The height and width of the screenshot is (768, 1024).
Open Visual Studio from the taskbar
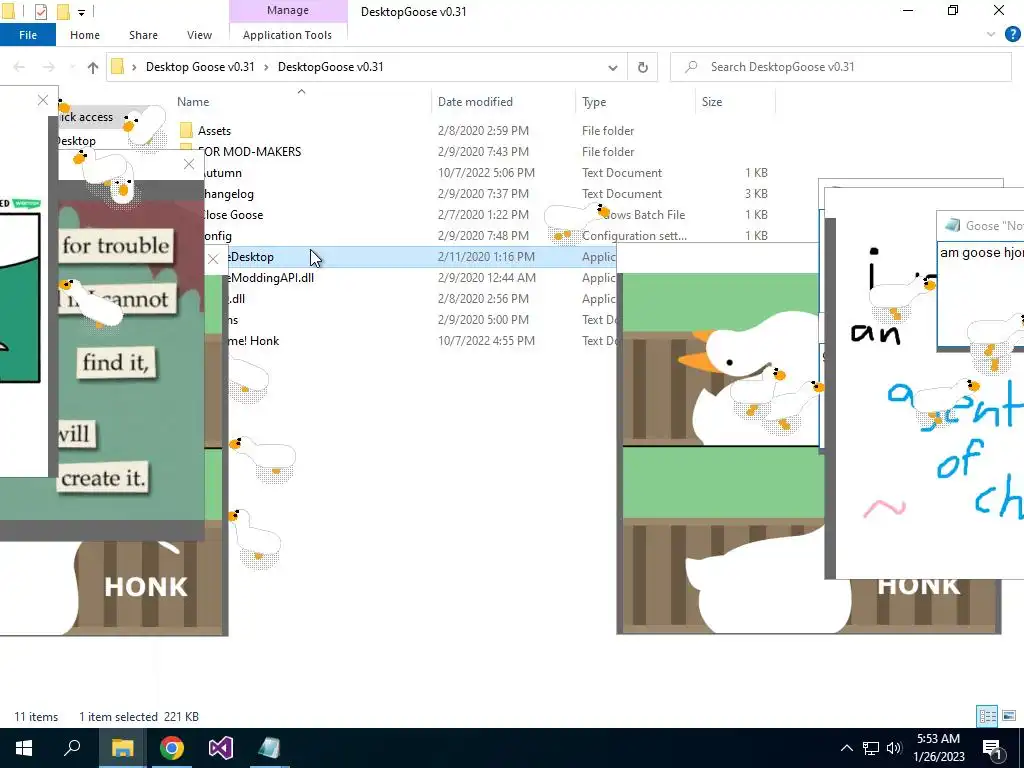(x=221, y=748)
